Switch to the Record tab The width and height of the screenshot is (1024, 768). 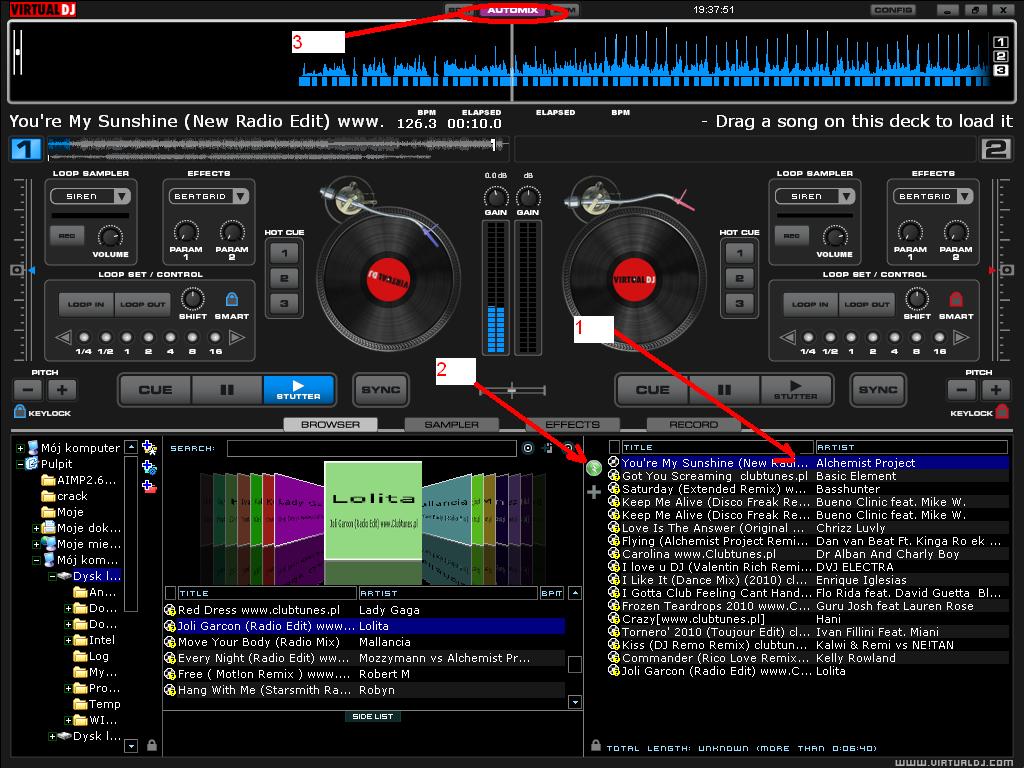tap(694, 424)
